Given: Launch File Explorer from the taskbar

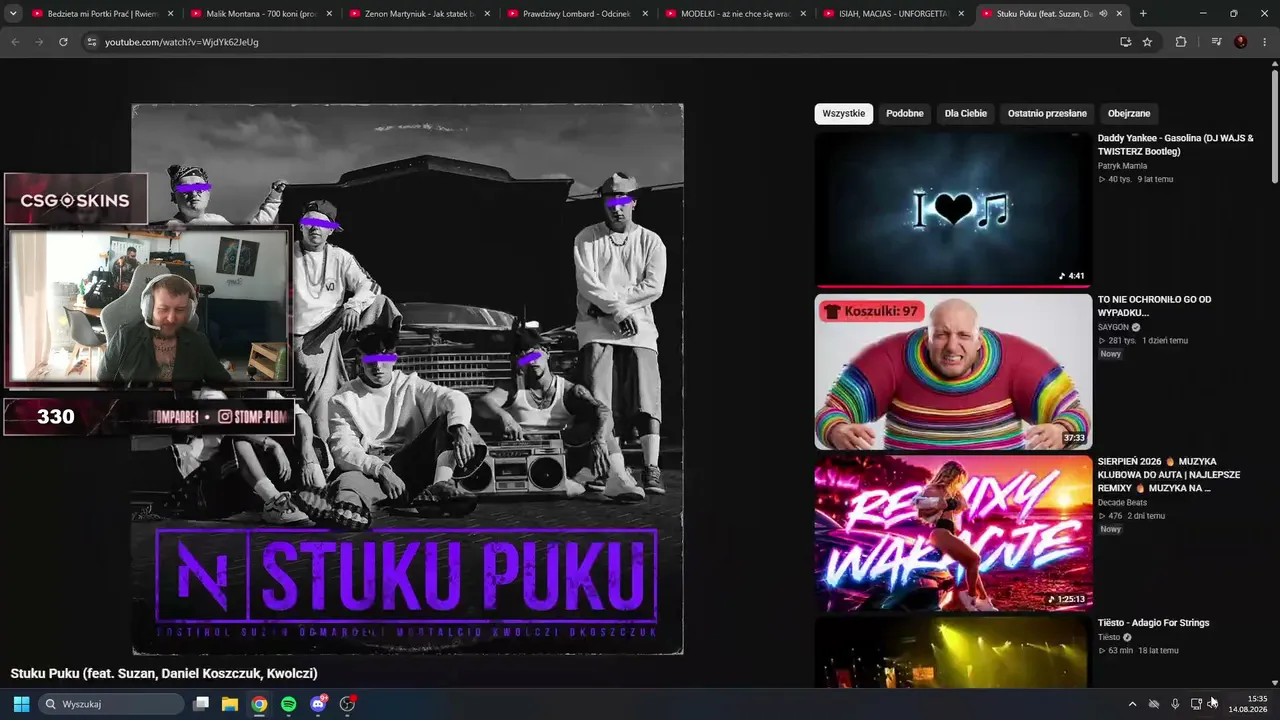Looking at the screenshot, I should tap(230, 704).
